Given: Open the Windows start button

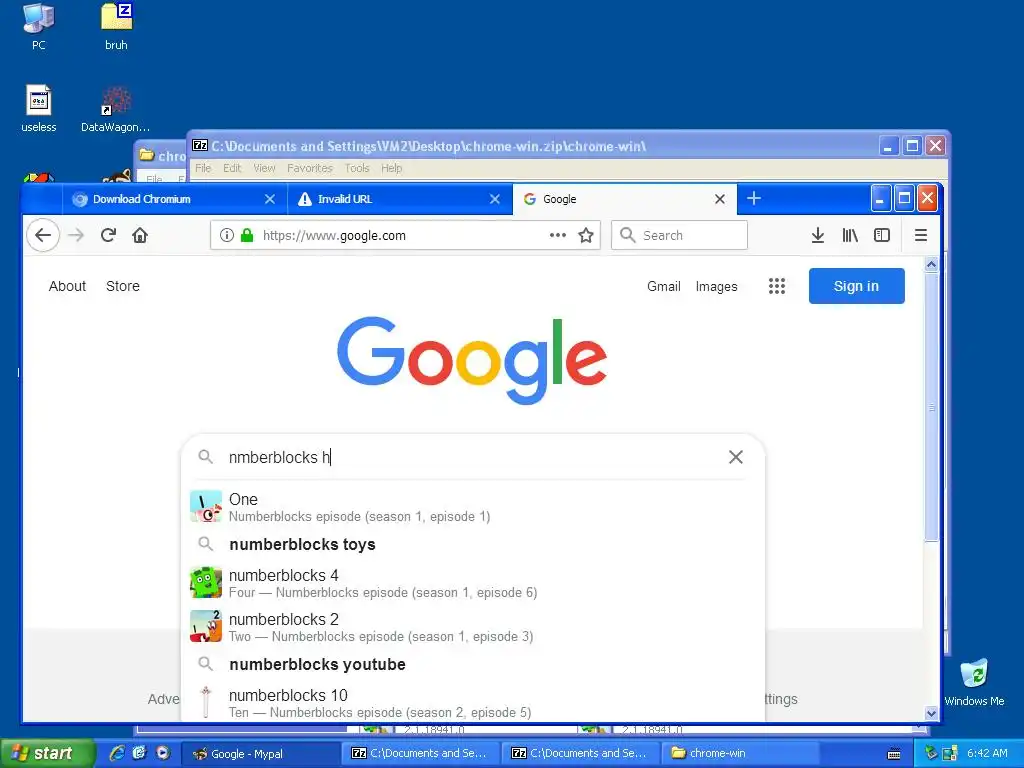Looking at the screenshot, I should click(x=46, y=753).
